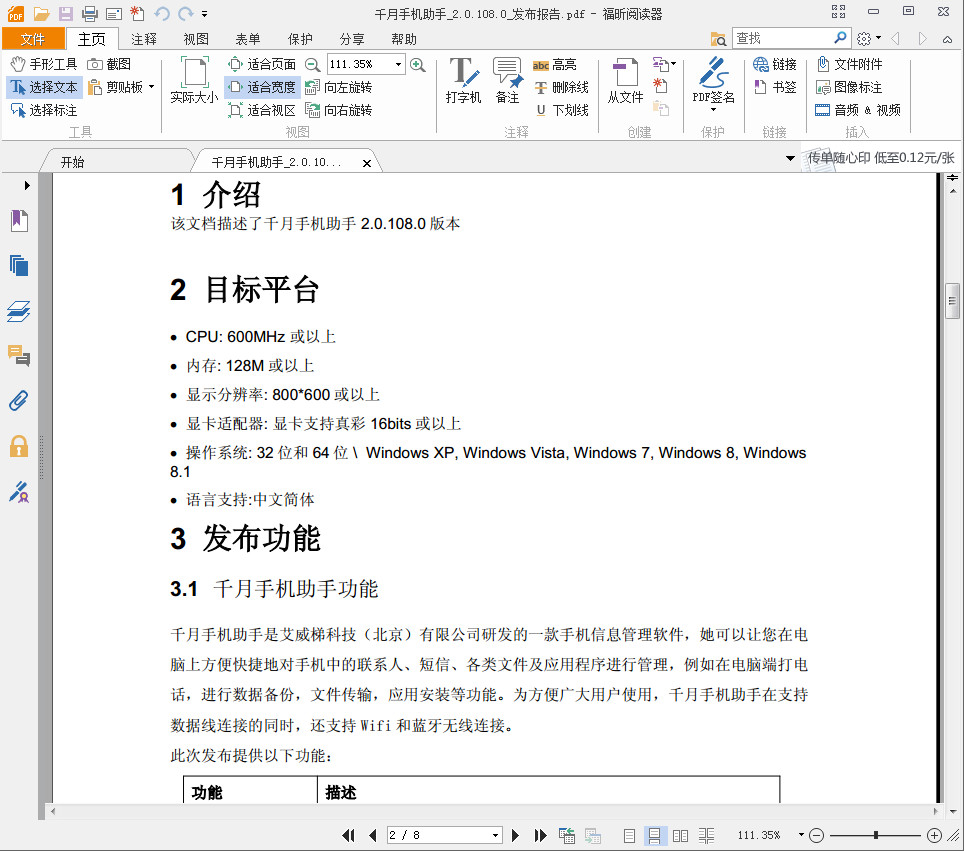Open the attachments paperclip panel
This screenshot has height=851, width=965.
[x=19, y=401]
